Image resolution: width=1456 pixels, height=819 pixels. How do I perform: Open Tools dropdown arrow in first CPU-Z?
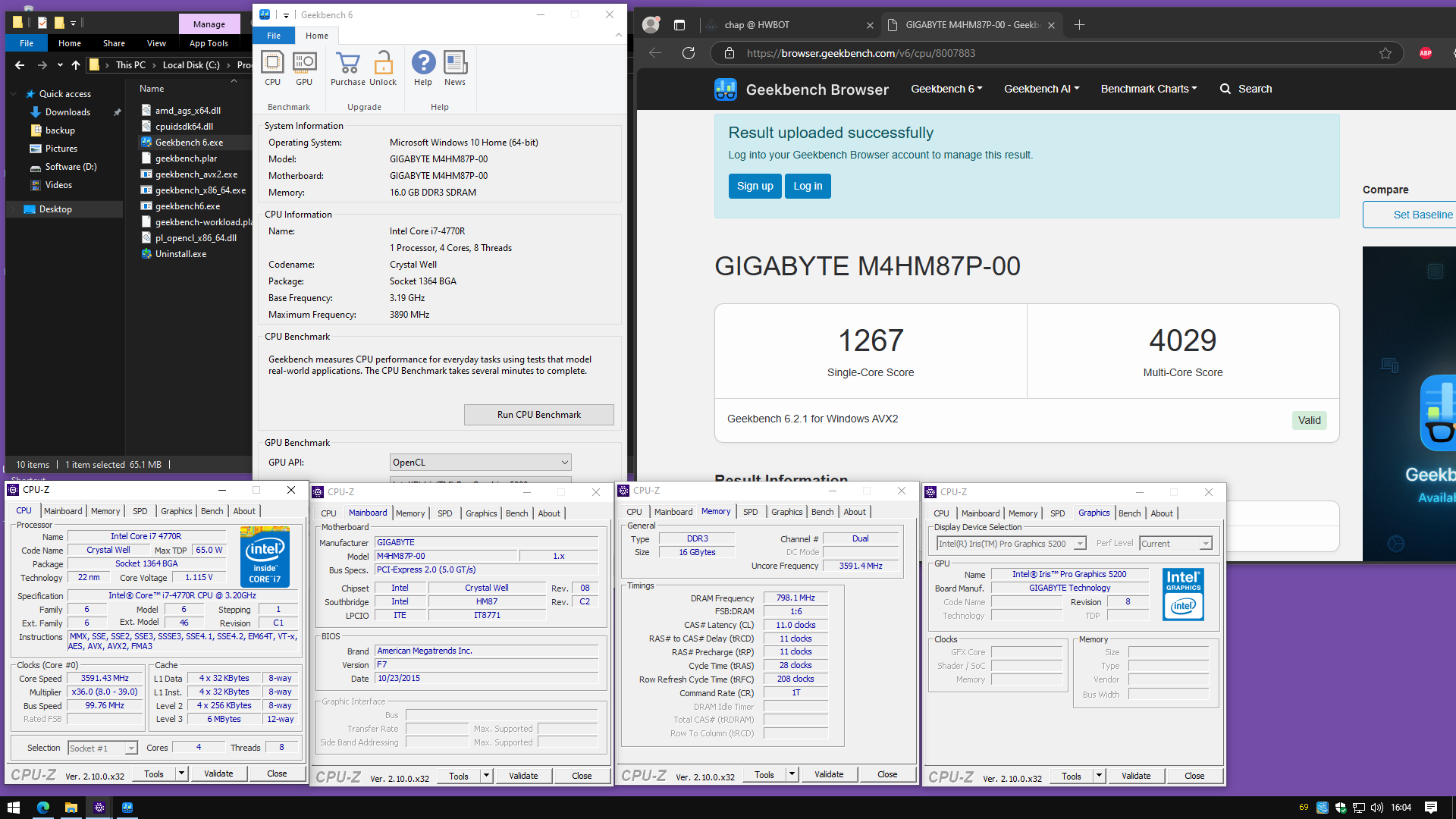(x=181, y=773)
